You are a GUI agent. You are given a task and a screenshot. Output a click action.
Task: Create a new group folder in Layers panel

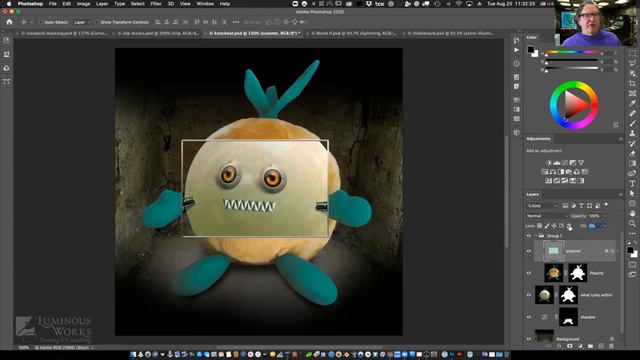[590, 346]
